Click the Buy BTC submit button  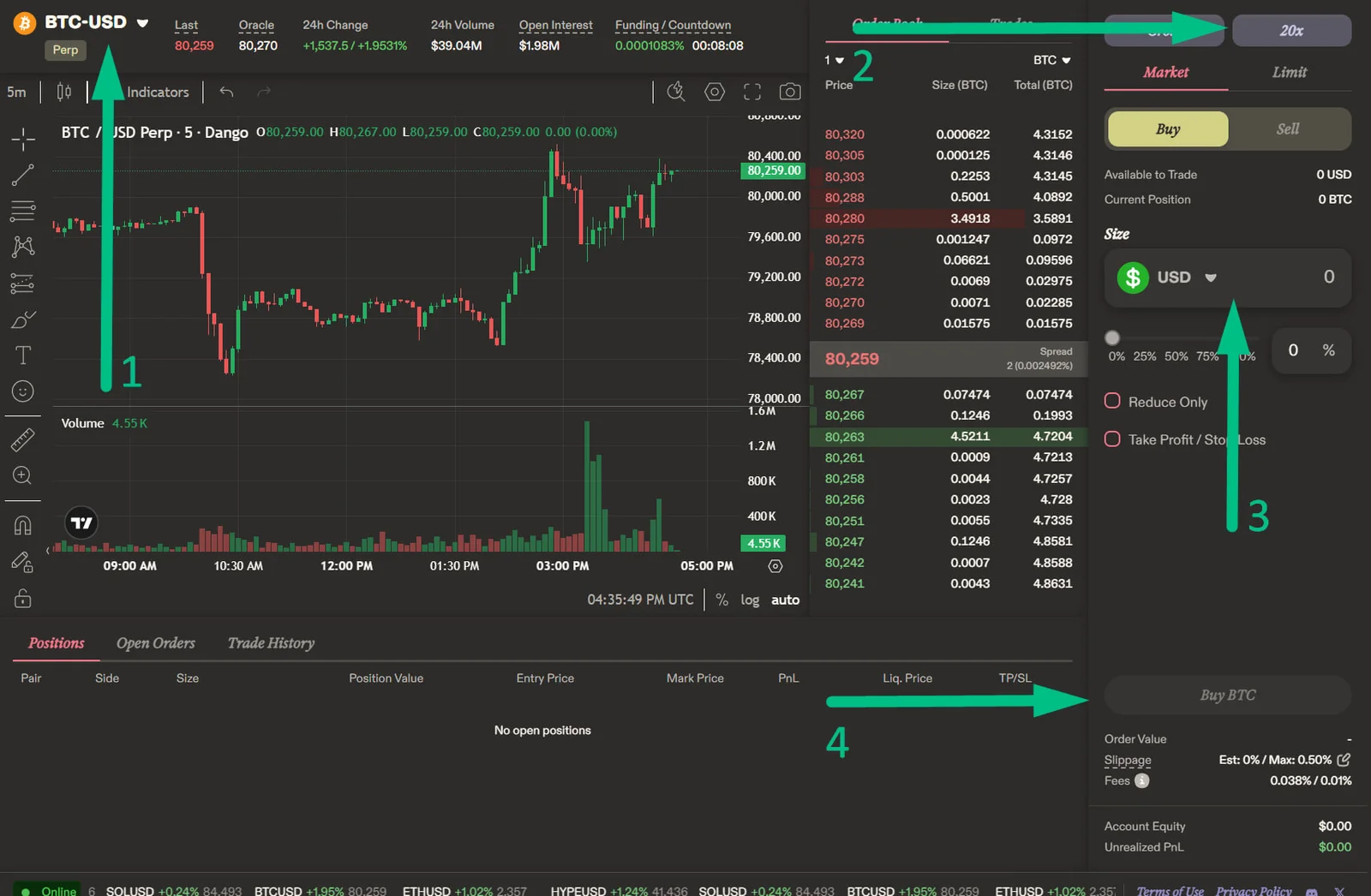tap(1228, 695)
